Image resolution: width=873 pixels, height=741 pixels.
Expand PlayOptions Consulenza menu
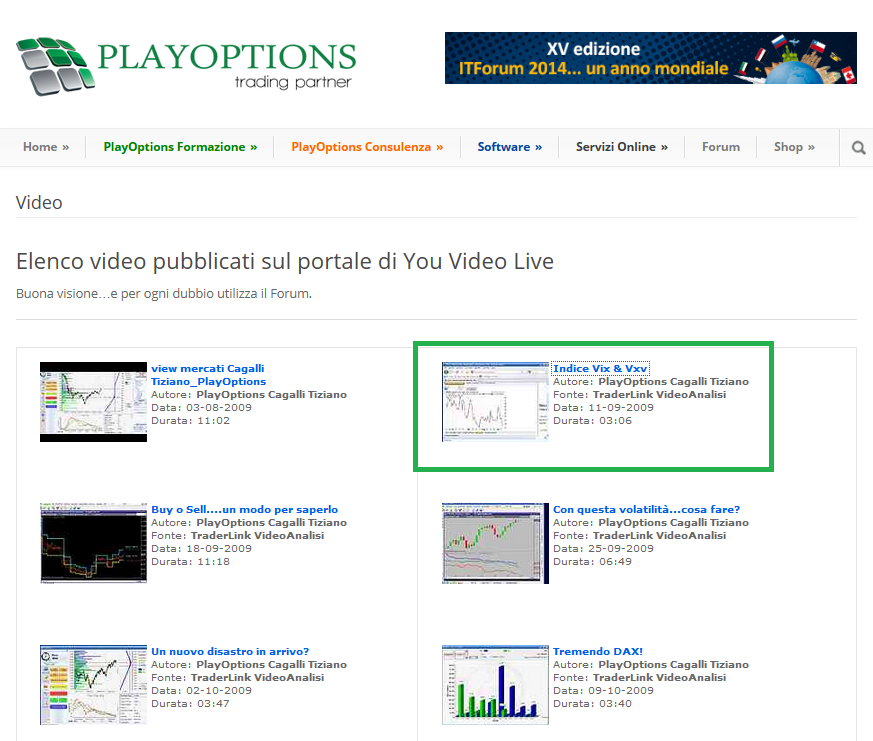[x=367, y=147]
